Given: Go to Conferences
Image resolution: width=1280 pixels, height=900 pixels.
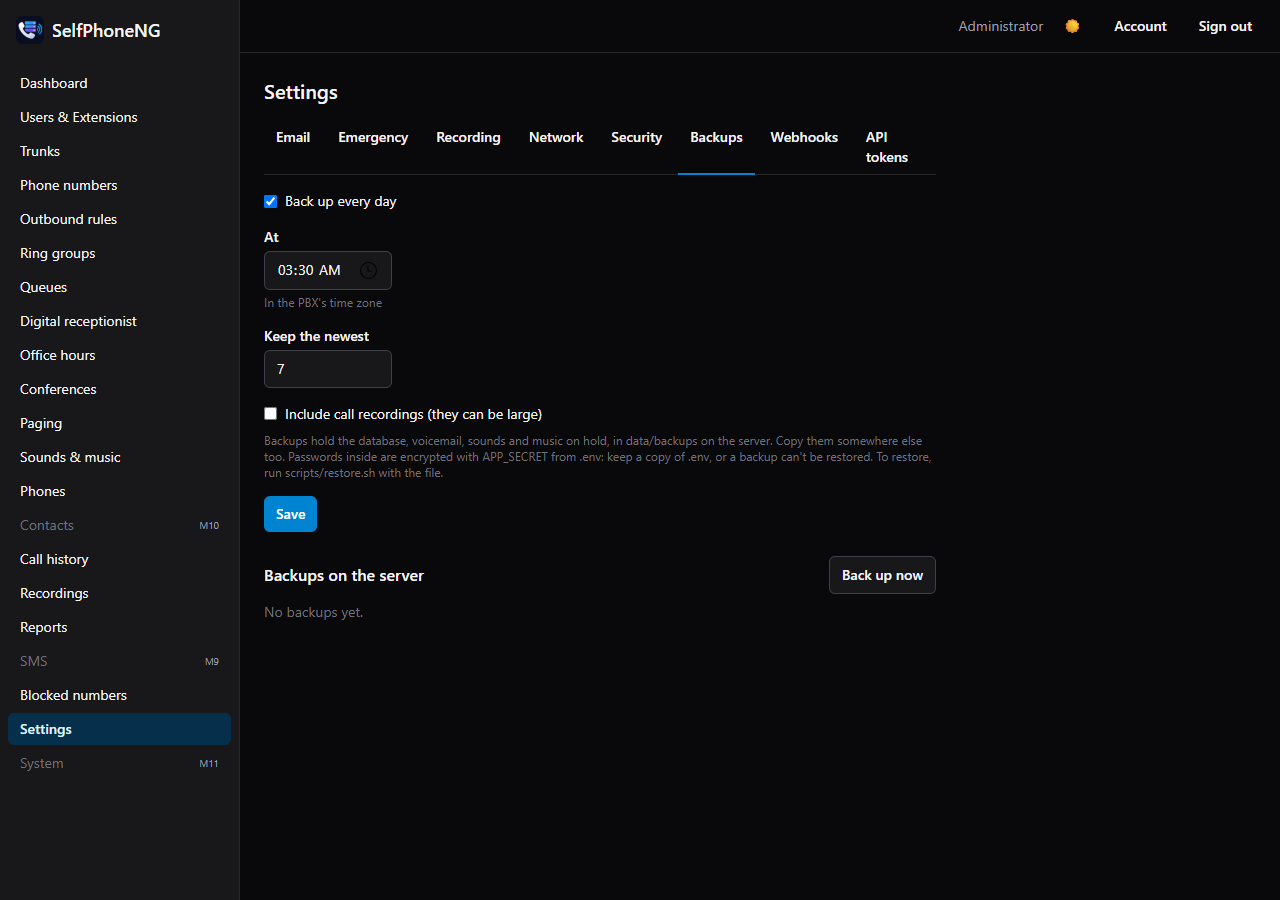Looking at the screenshot, I should tap(119, 389).
